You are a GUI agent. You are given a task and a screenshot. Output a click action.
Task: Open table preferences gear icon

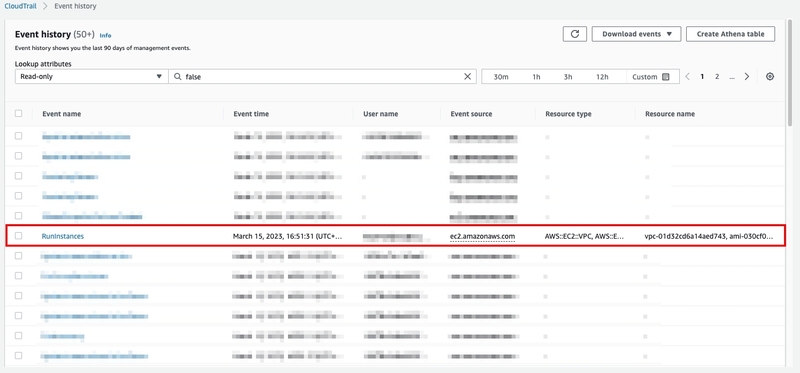coord(770,77)
